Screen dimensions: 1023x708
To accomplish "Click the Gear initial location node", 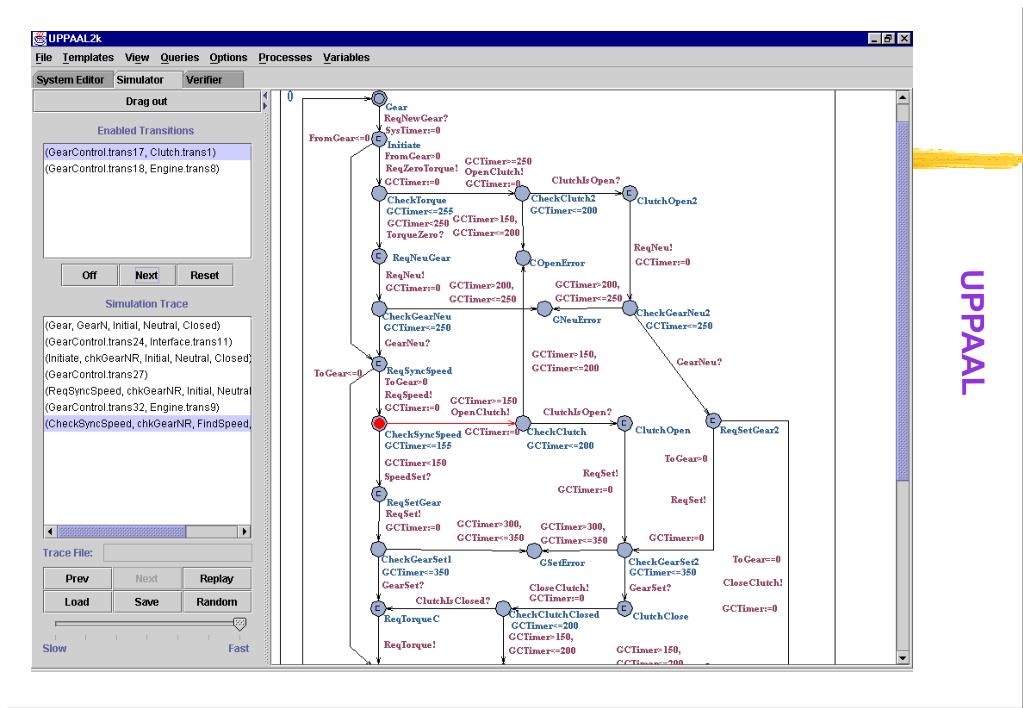I will click(x=379, y=99).
